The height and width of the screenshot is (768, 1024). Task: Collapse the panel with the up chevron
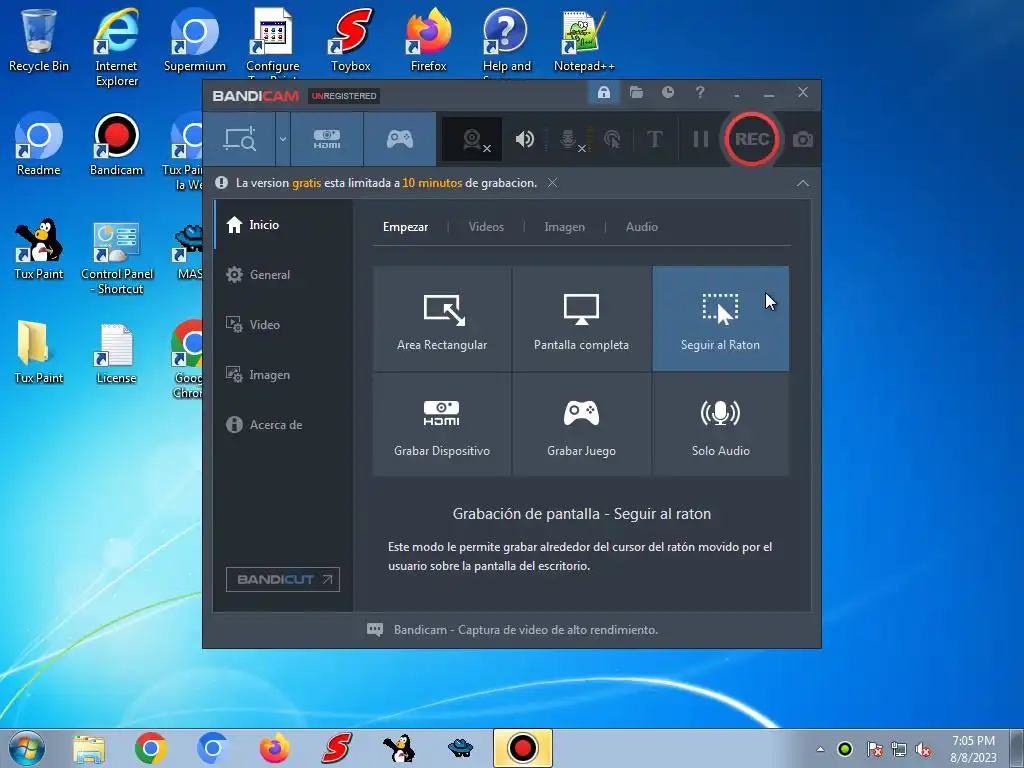tap(803, 184)
